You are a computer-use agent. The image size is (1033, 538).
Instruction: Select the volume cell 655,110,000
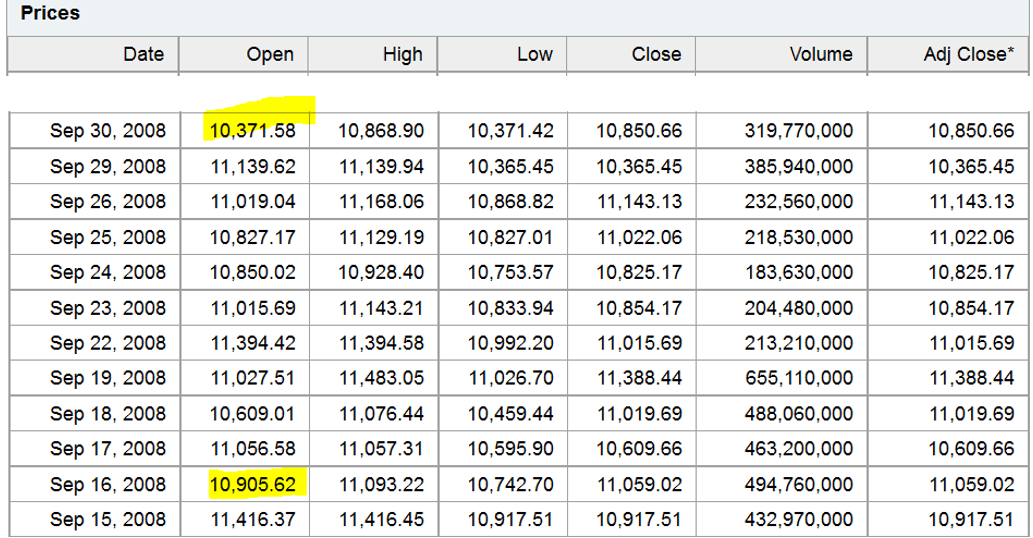click(x=799, y=378)
